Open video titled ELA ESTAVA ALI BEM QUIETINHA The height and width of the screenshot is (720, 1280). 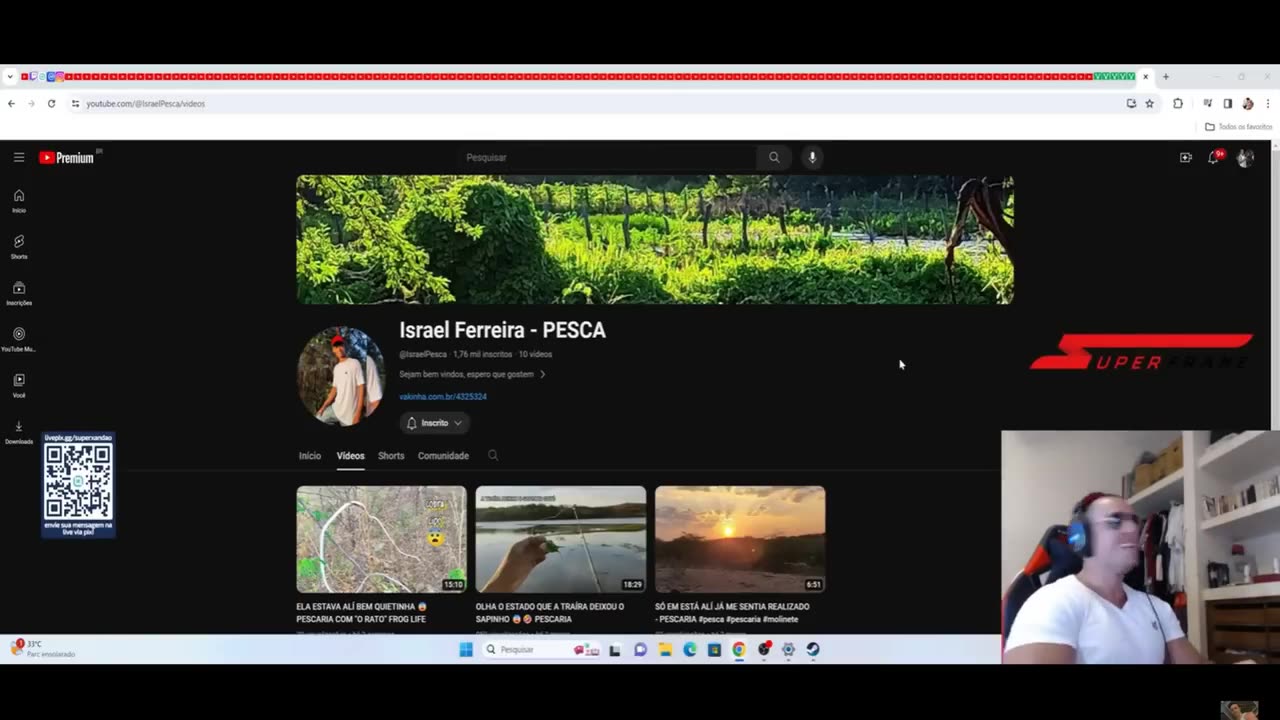pyautogui.click(x=361, y=612)
